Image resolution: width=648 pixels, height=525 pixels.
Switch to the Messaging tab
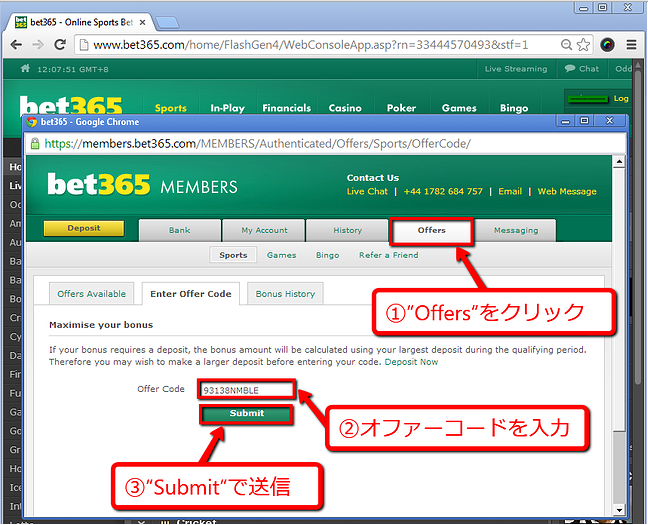point(516,230)
